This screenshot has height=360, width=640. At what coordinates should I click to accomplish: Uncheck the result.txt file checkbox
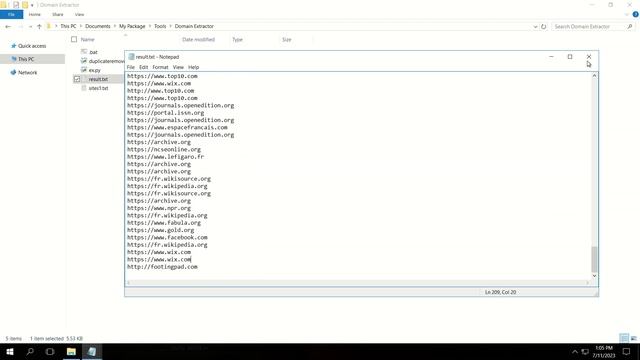click(77, 79)
